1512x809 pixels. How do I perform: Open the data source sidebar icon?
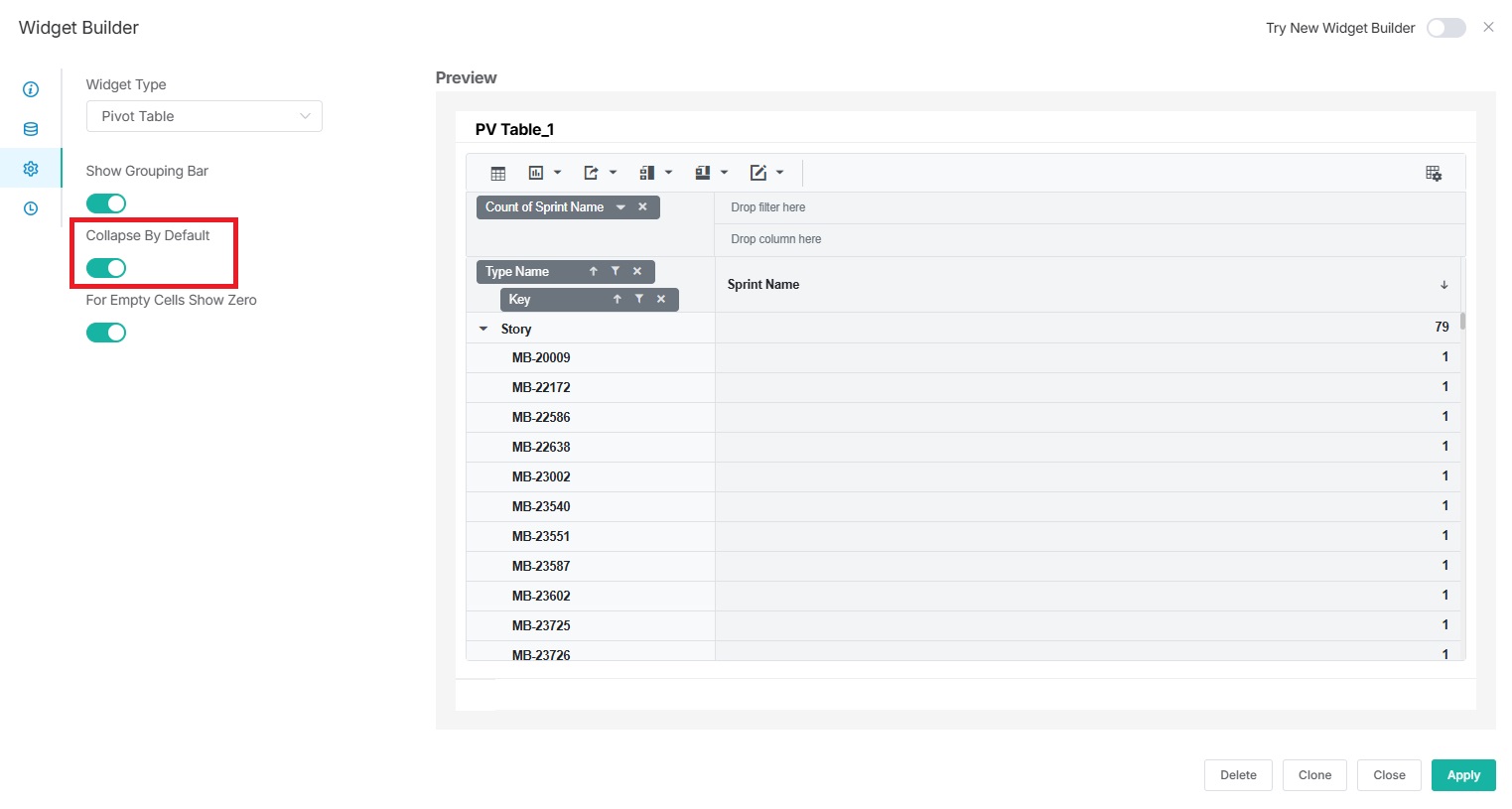31,129
